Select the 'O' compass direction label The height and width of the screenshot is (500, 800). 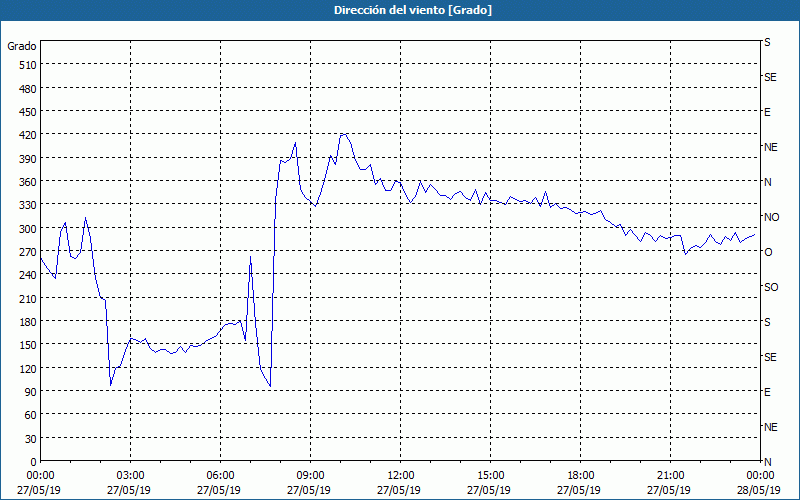[x=768, y=252]
